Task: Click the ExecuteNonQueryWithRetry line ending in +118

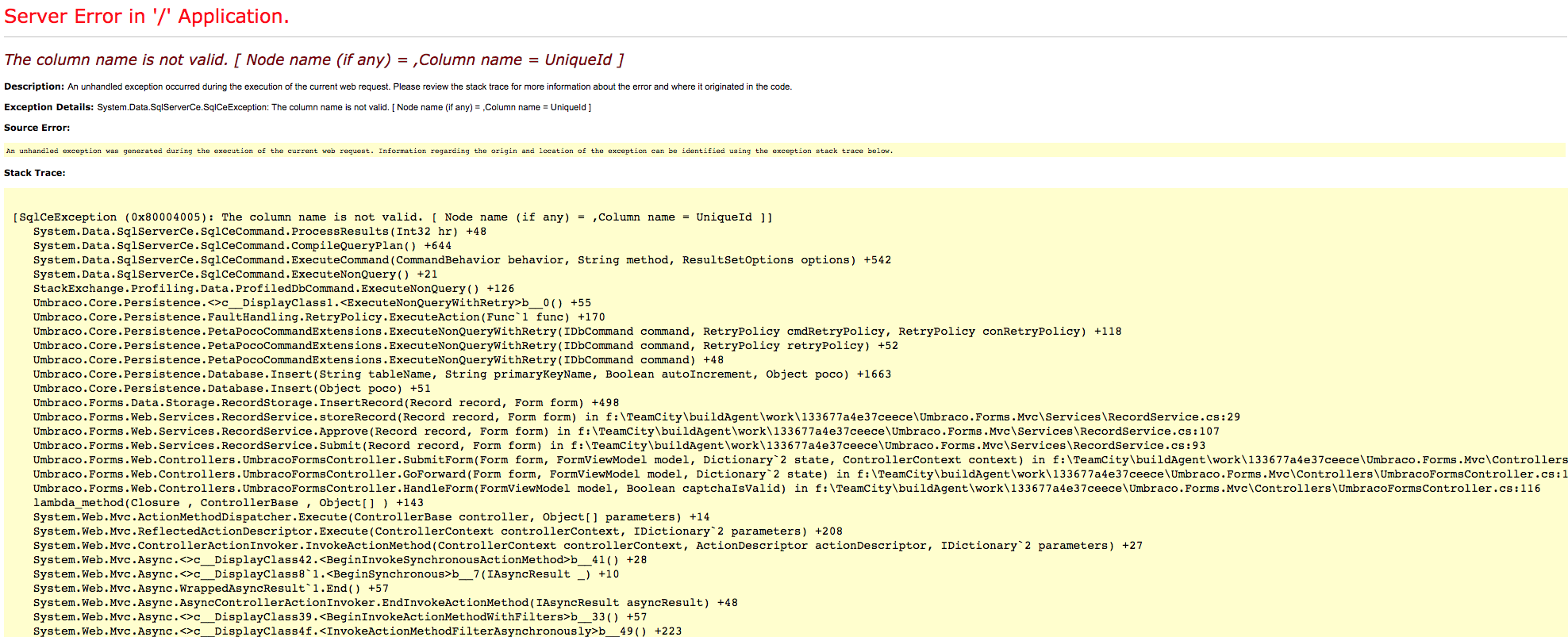Action: coord(577,332)
